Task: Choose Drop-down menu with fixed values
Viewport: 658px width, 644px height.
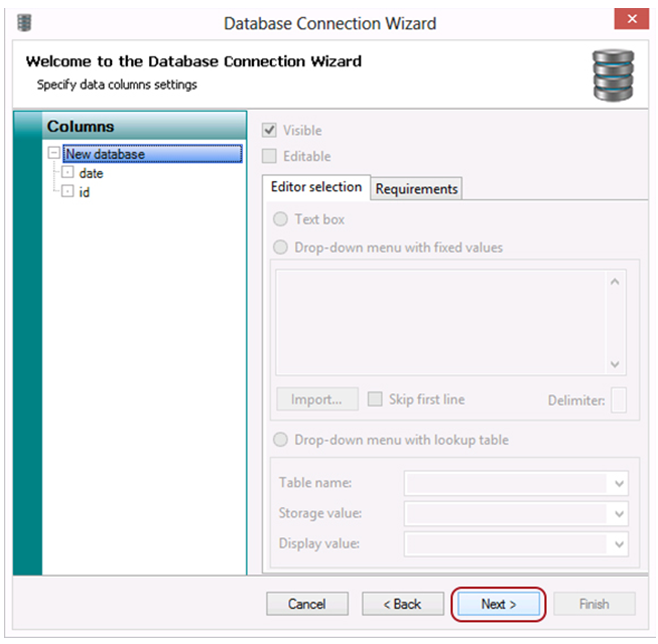Action: click(280, 247)
